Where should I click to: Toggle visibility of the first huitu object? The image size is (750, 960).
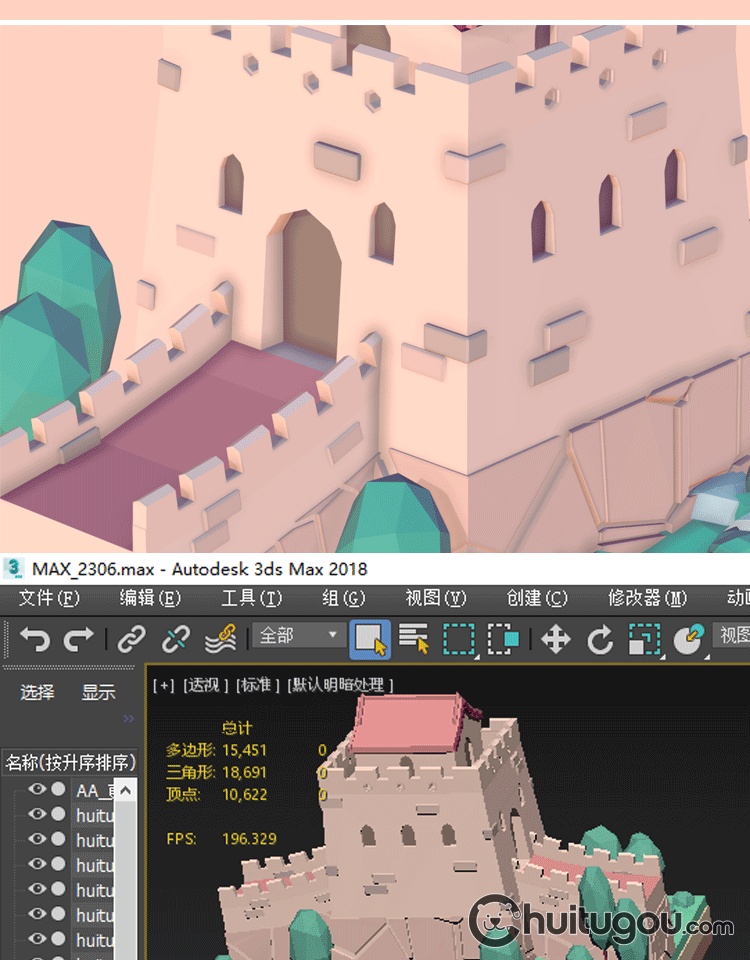pos(37,815)
